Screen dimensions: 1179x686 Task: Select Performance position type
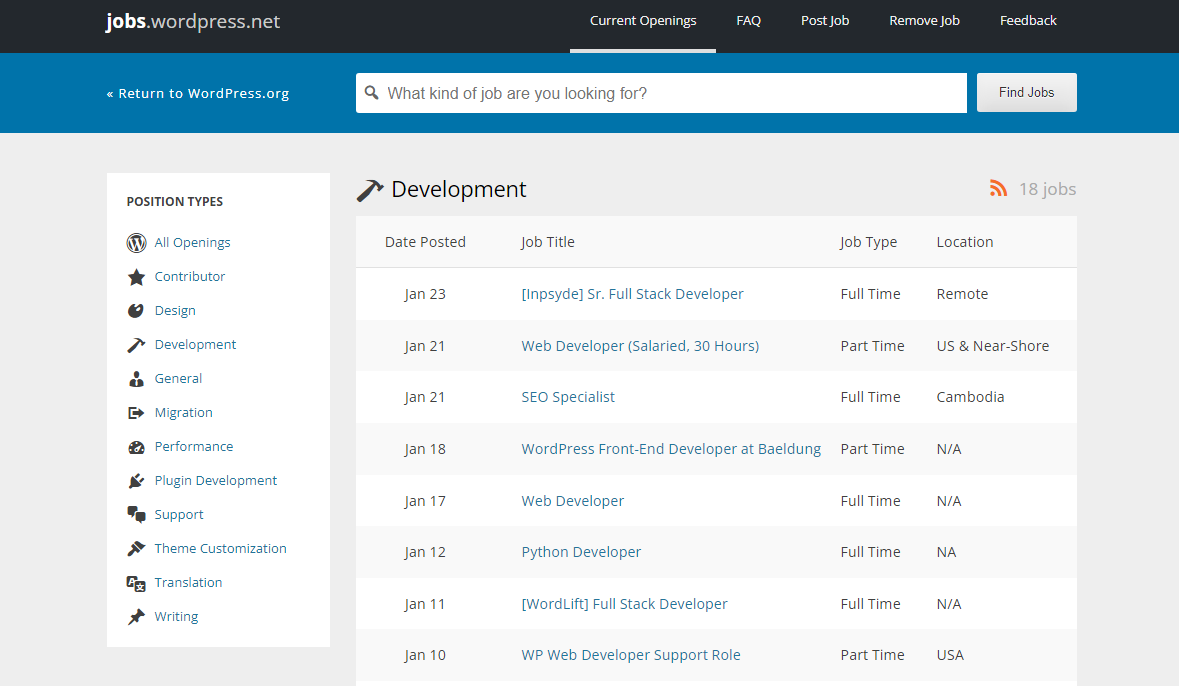tap(193, 446)
